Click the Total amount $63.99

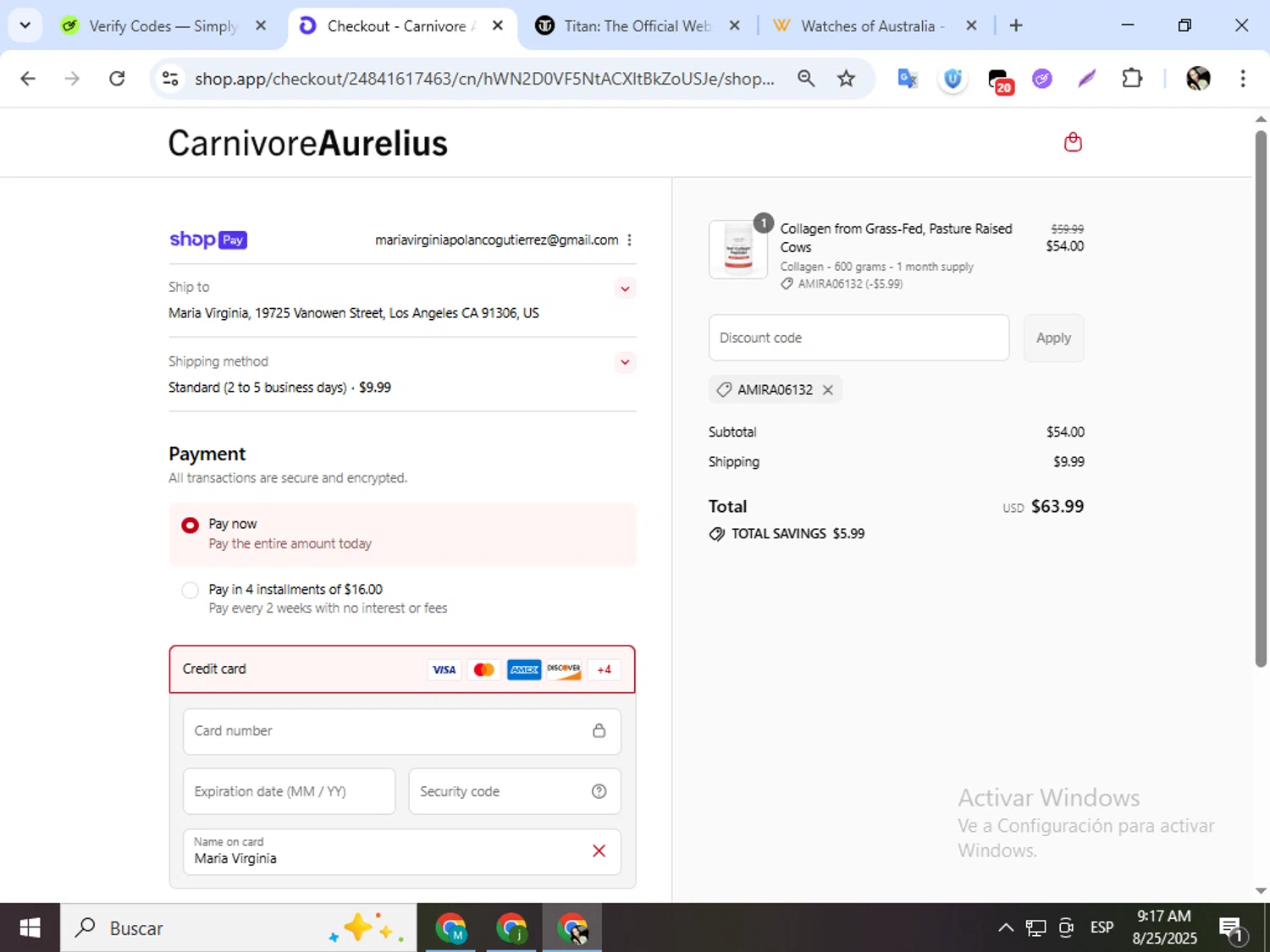click(x=1057, y=506)
